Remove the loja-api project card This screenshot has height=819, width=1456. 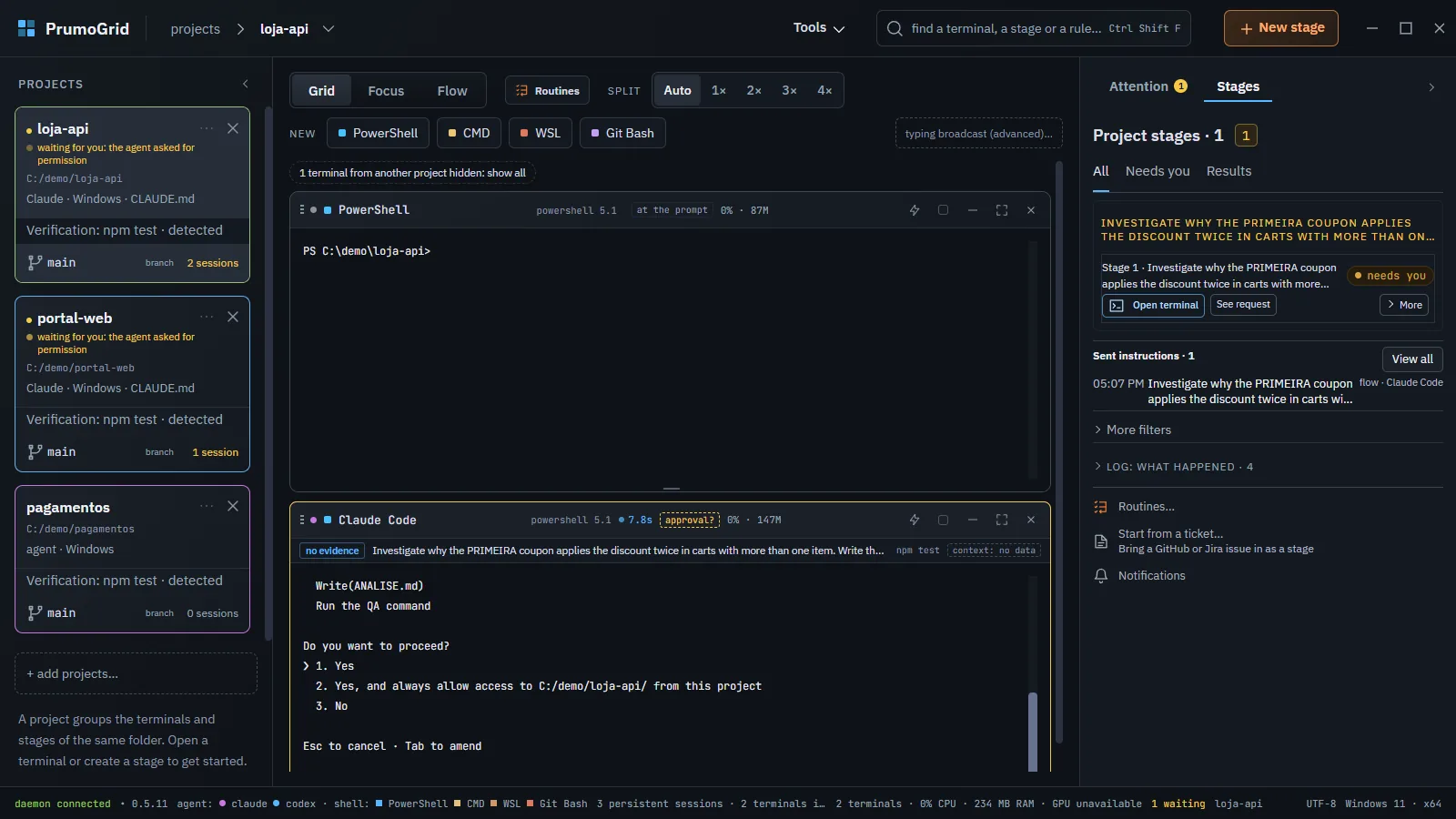click(233, 128)
